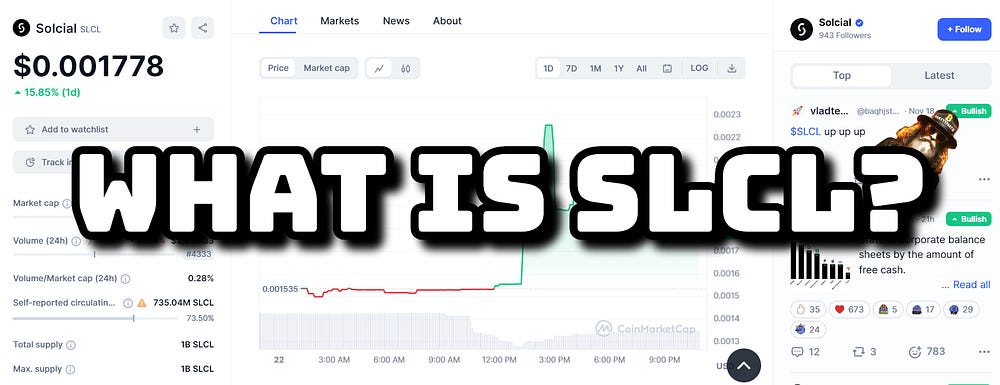This screenshot has height=385, width=1000.
Task: Select the 1D time range
Action: 548,68
